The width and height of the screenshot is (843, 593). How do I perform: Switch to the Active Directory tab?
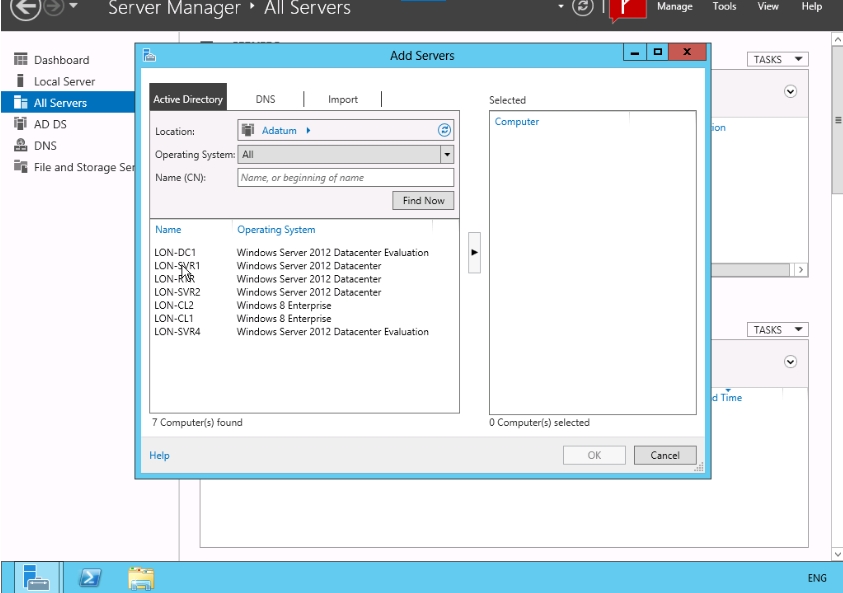(188, 99)
